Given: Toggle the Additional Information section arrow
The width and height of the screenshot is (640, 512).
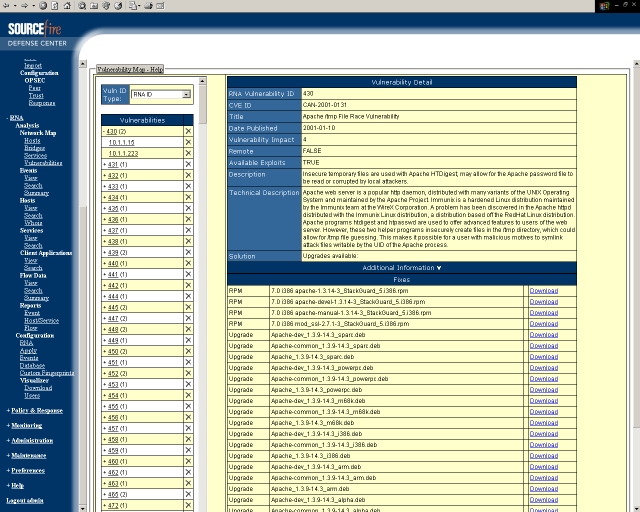Looking at the screenshot, I should coord(439,268).
